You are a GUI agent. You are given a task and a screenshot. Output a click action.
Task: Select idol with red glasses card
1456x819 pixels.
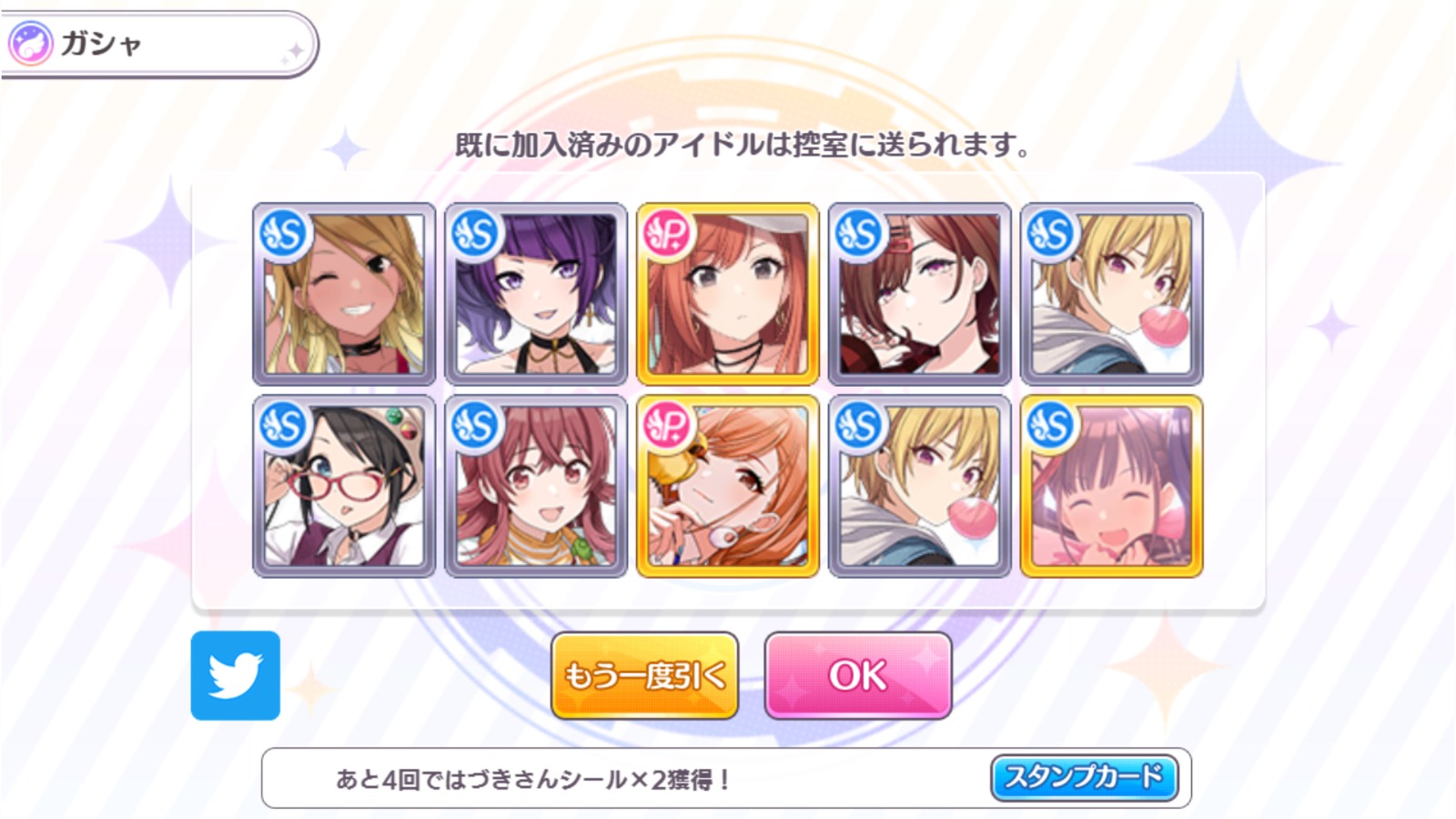tap(344, 486)
